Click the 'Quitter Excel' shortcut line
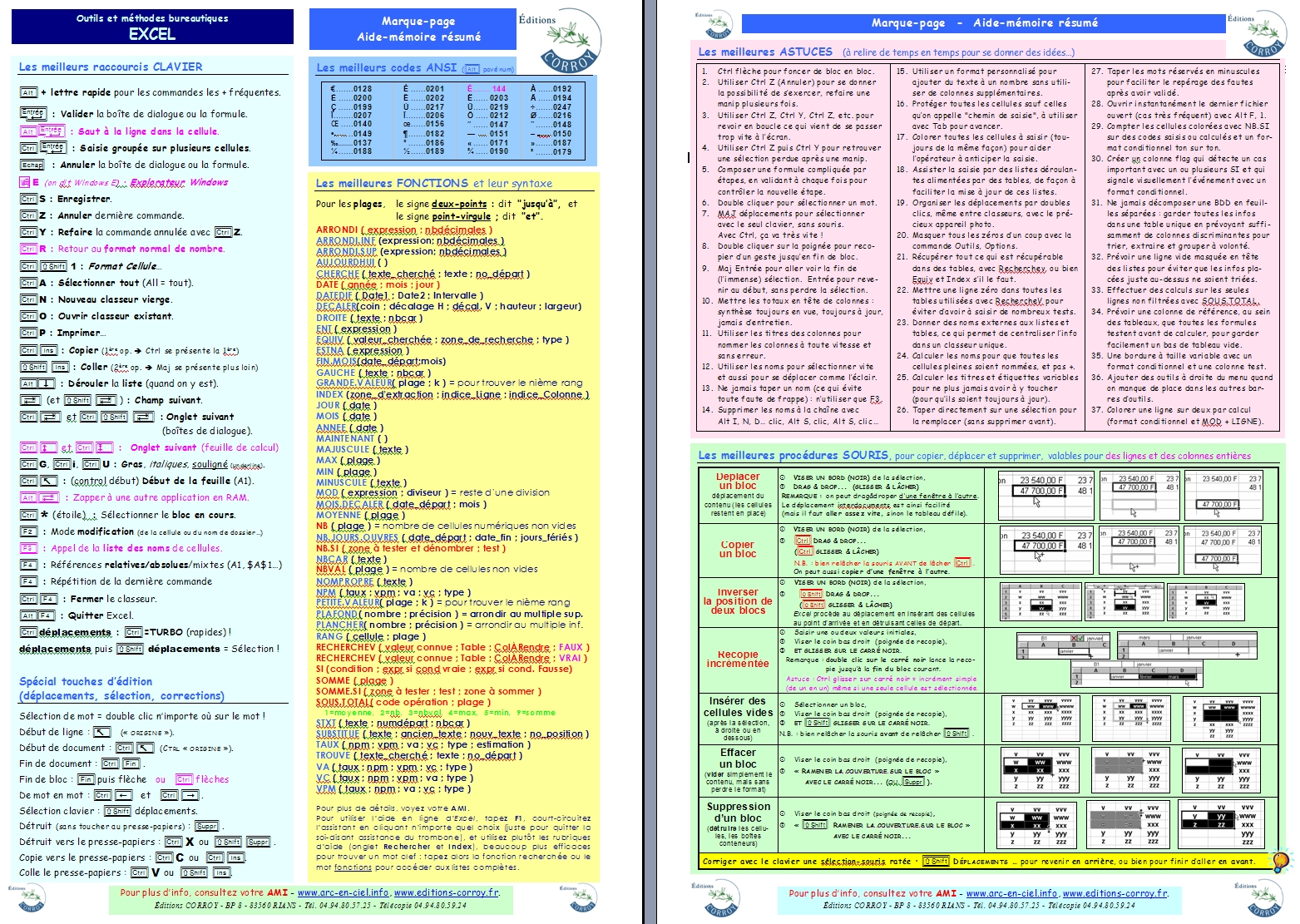The height and width of the screenshot is (924, 1300). 77,615
